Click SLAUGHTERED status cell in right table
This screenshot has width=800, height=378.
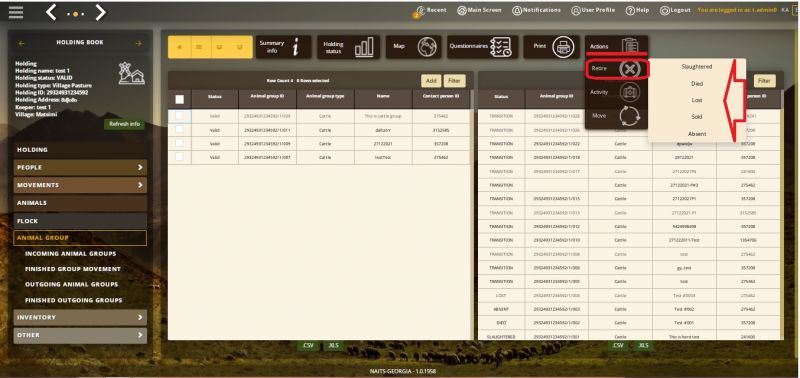[x=501, y=337]
